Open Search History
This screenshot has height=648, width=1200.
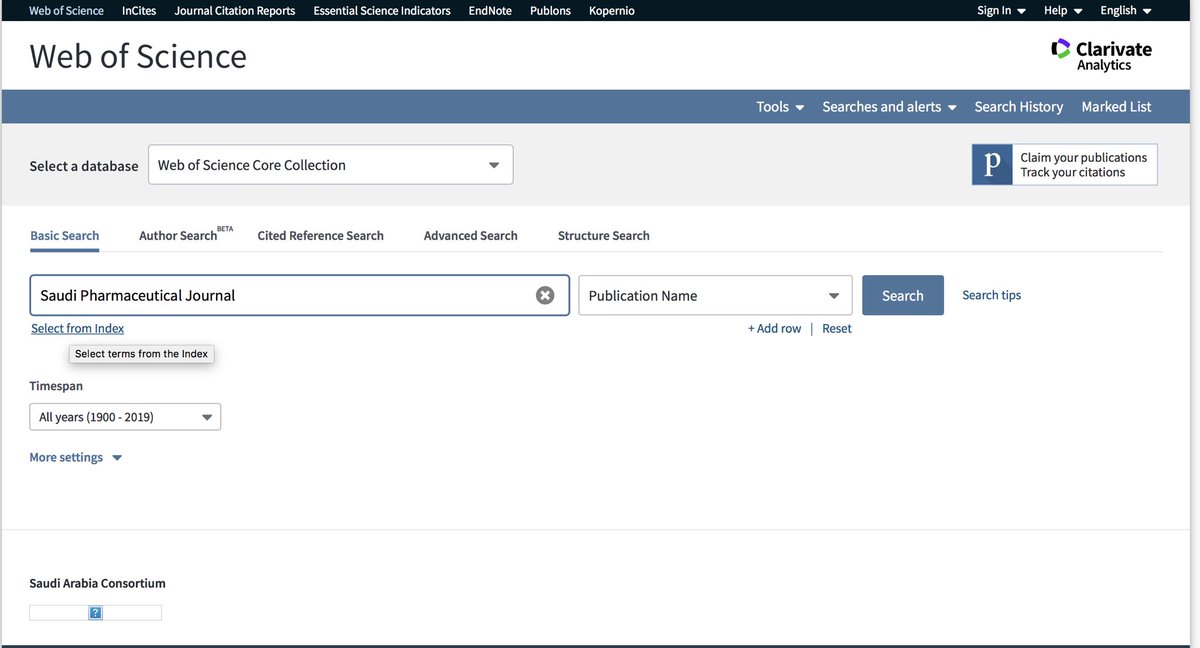tap(1018, 106)
